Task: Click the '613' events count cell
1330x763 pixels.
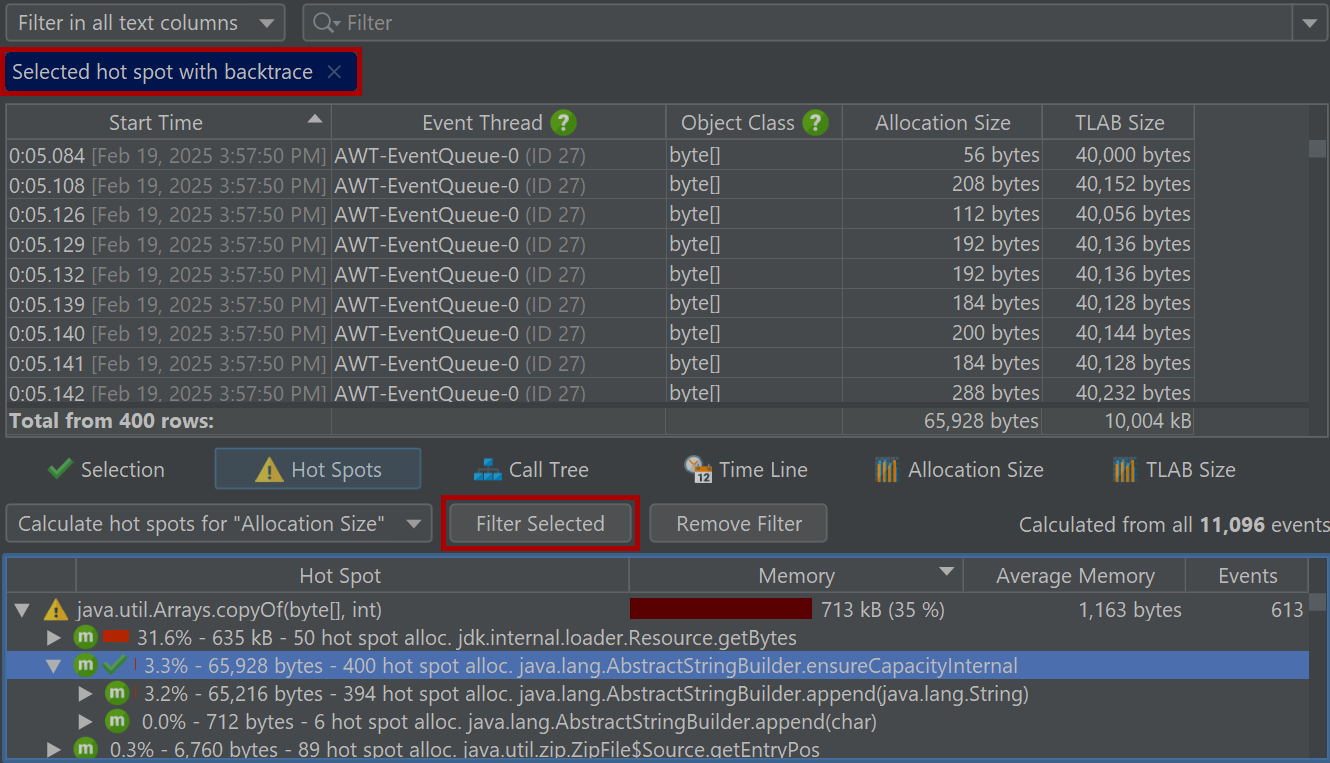Action: click(x=1287, y=609)
